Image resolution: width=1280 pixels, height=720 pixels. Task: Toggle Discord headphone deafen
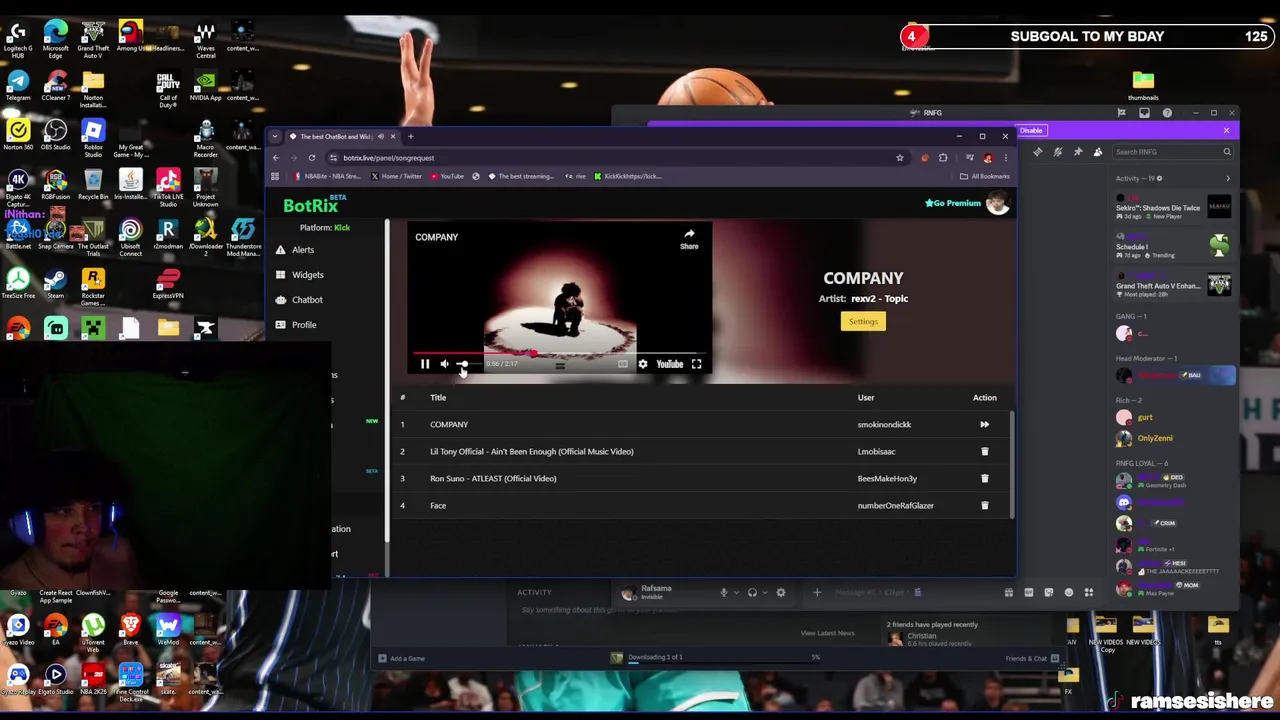752,593
